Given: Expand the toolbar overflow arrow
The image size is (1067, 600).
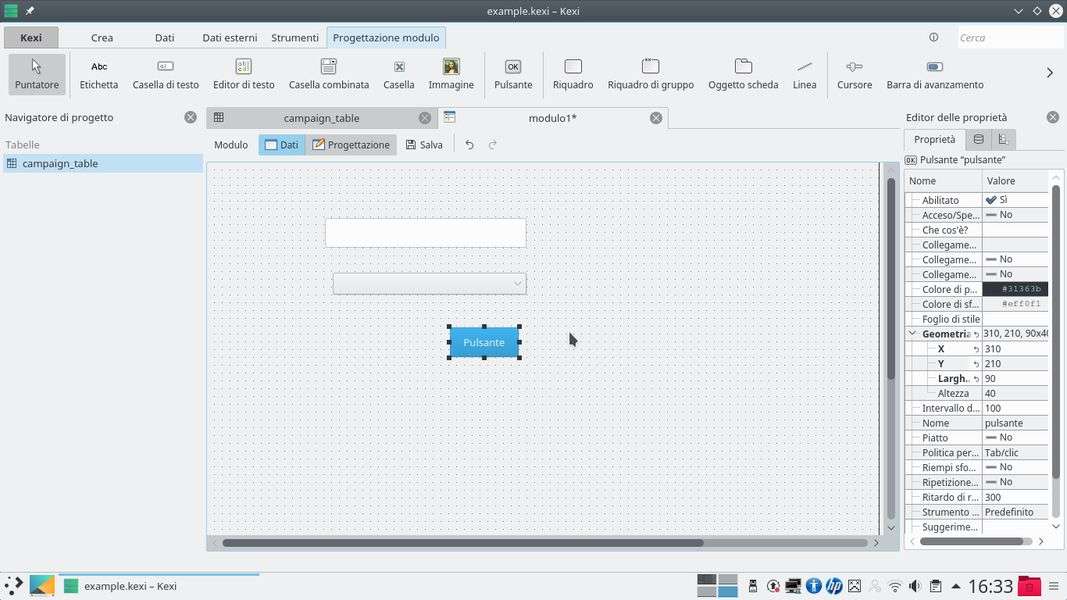Looking at the screenshot, I should pos(1049,73).
